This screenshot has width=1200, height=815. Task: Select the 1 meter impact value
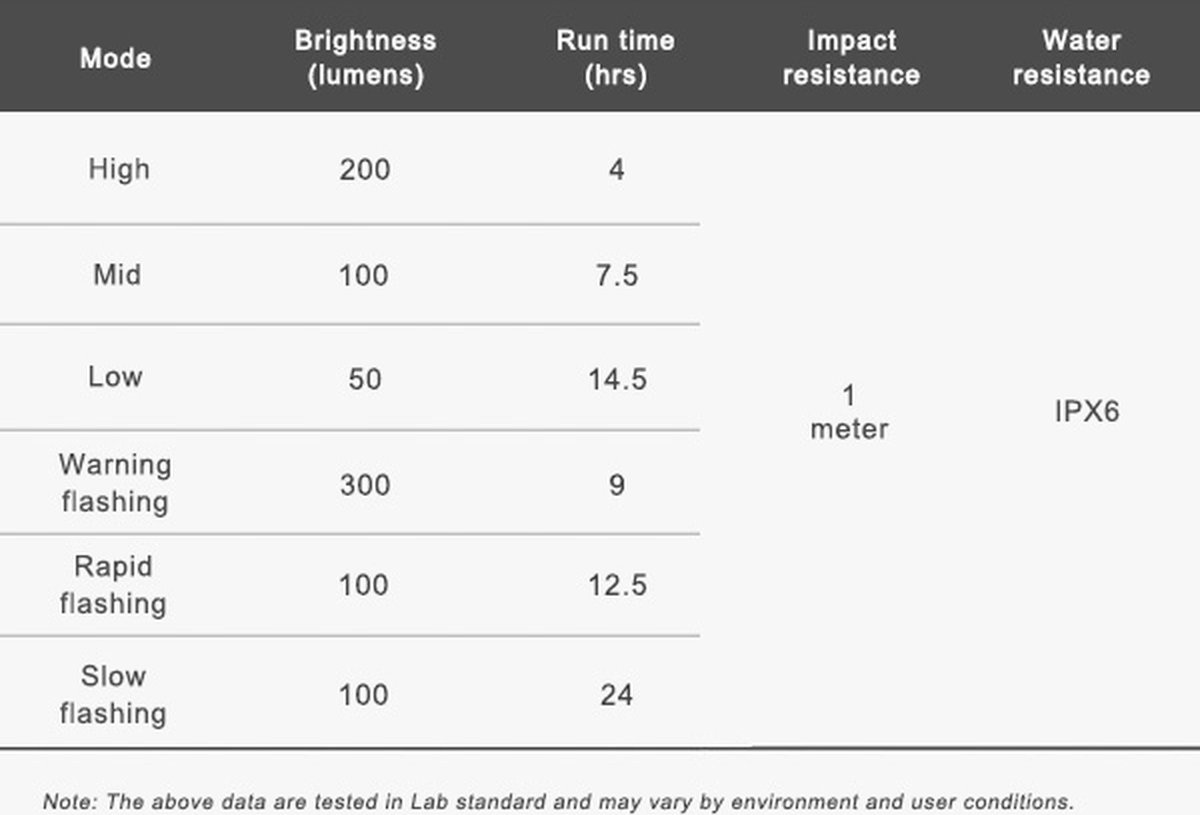click(849, 412)
